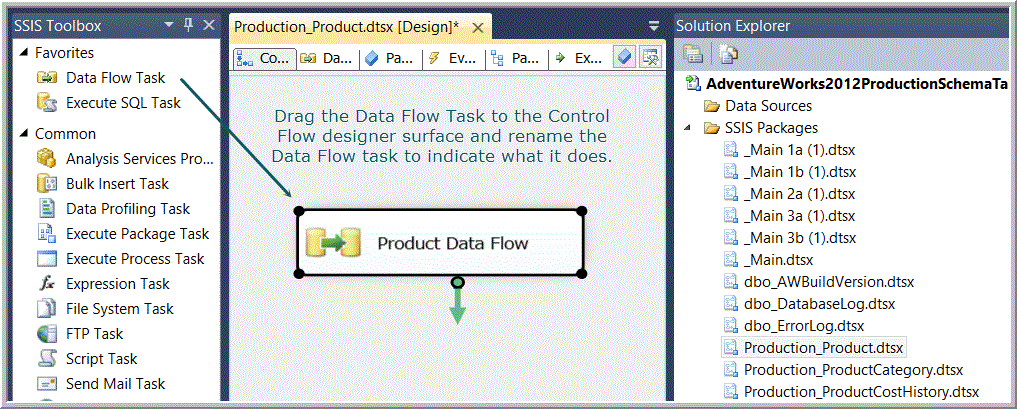Click the Solution Explorer properties icon
The height and width of the screenshot is (409, 1017).
point(693,55)
